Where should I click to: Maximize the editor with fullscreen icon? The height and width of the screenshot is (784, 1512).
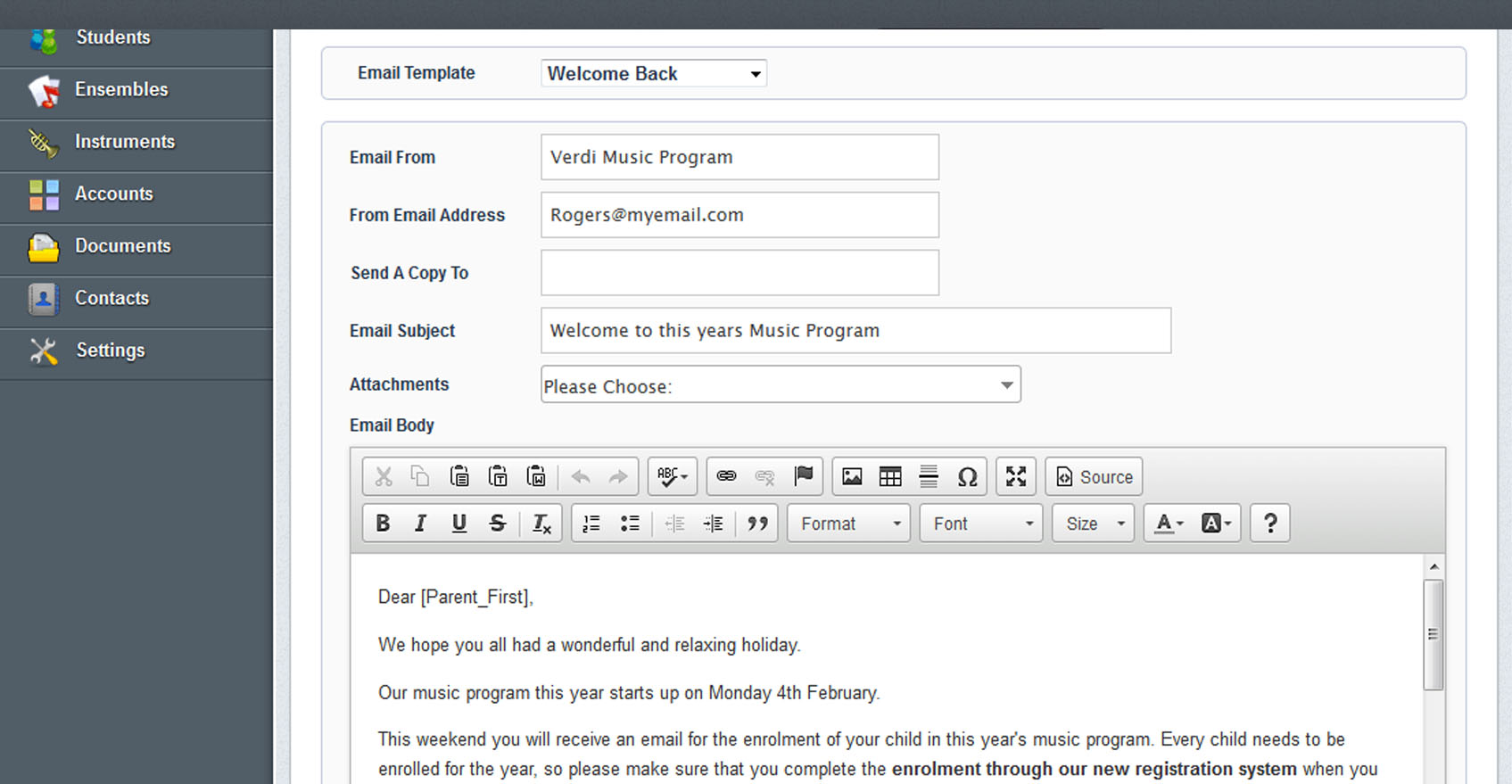pos(1015,476)
